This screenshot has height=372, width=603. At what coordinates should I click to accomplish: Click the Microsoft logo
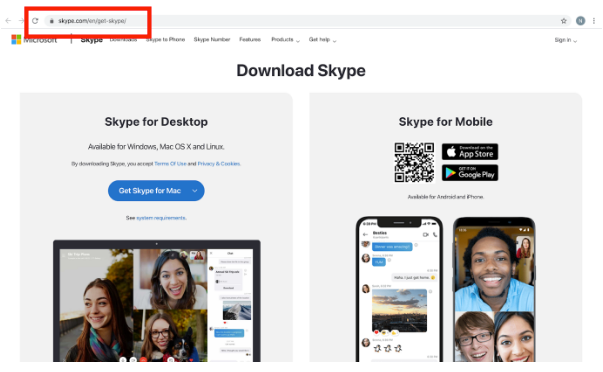[34, 40]
